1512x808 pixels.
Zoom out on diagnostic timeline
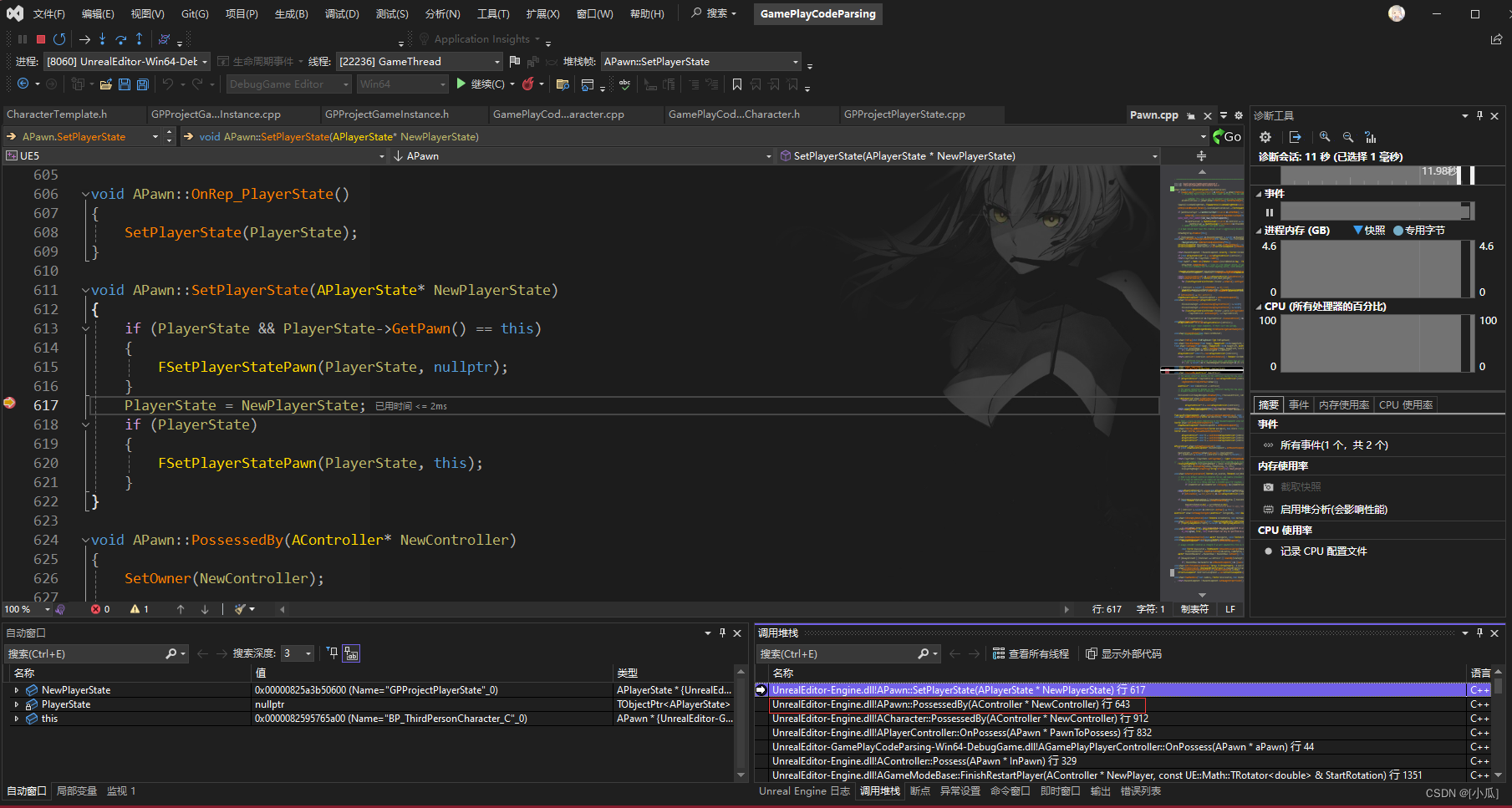coord(1348,137)
